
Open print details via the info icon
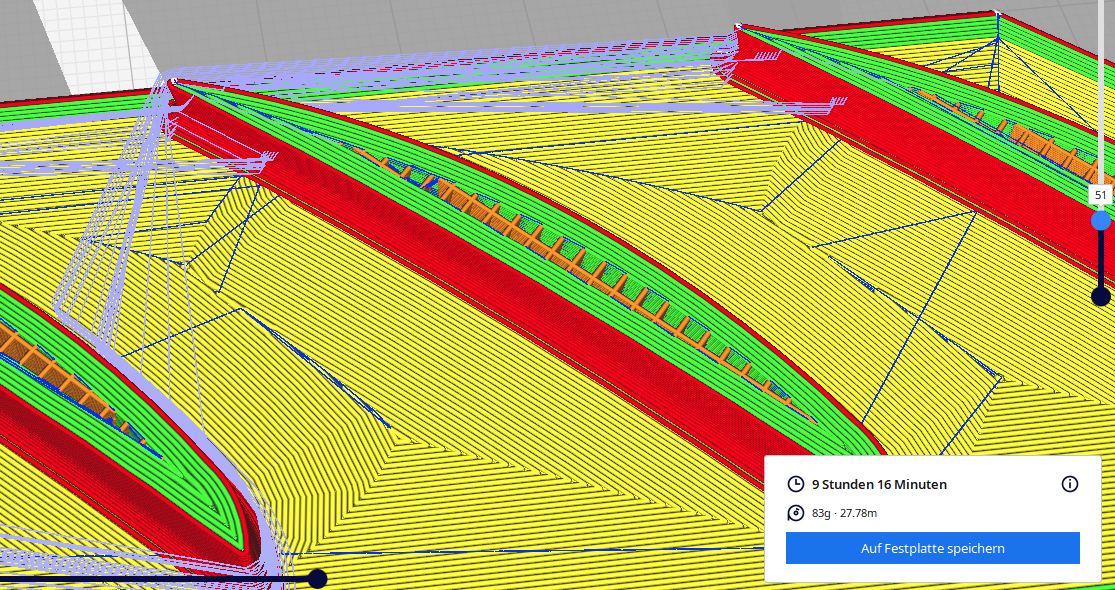point(1069,484)
